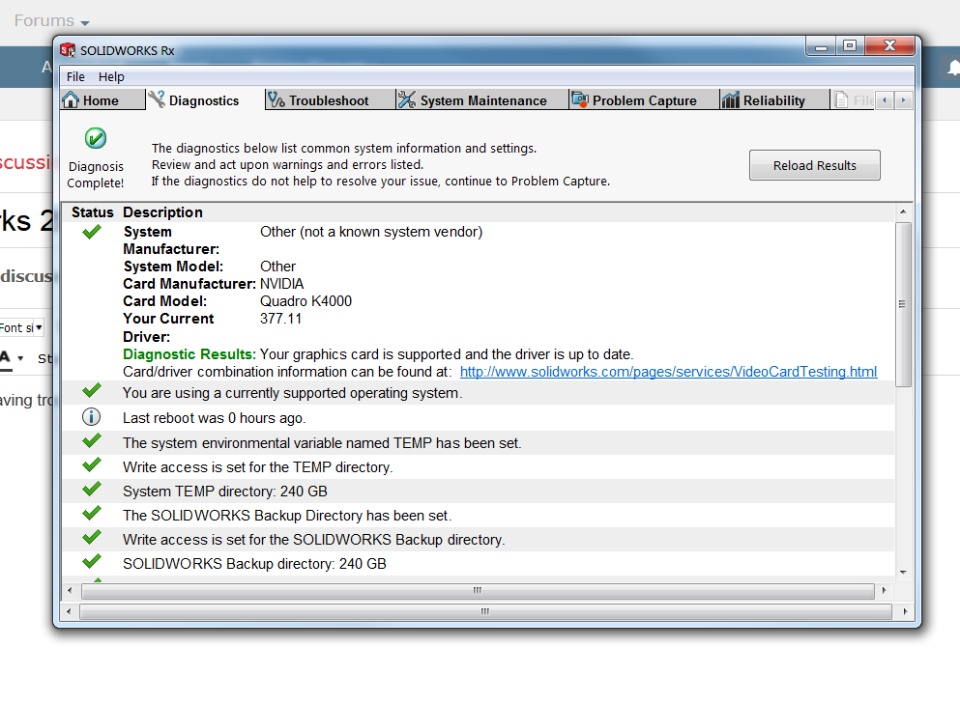Go to System Maintenance tab
The width and height of the screenshot is (960, 703).
482,100
